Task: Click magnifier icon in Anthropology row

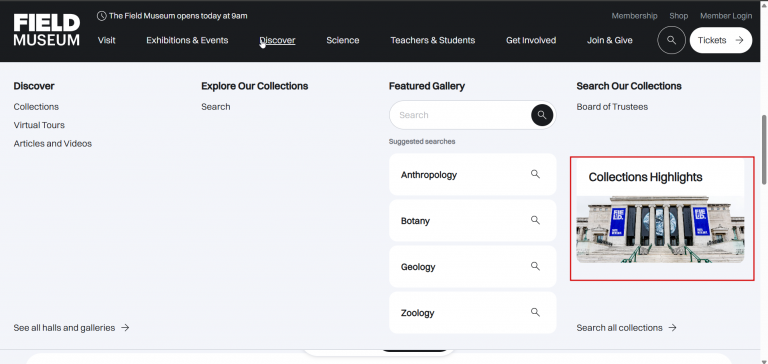Action: coord(535,174)
